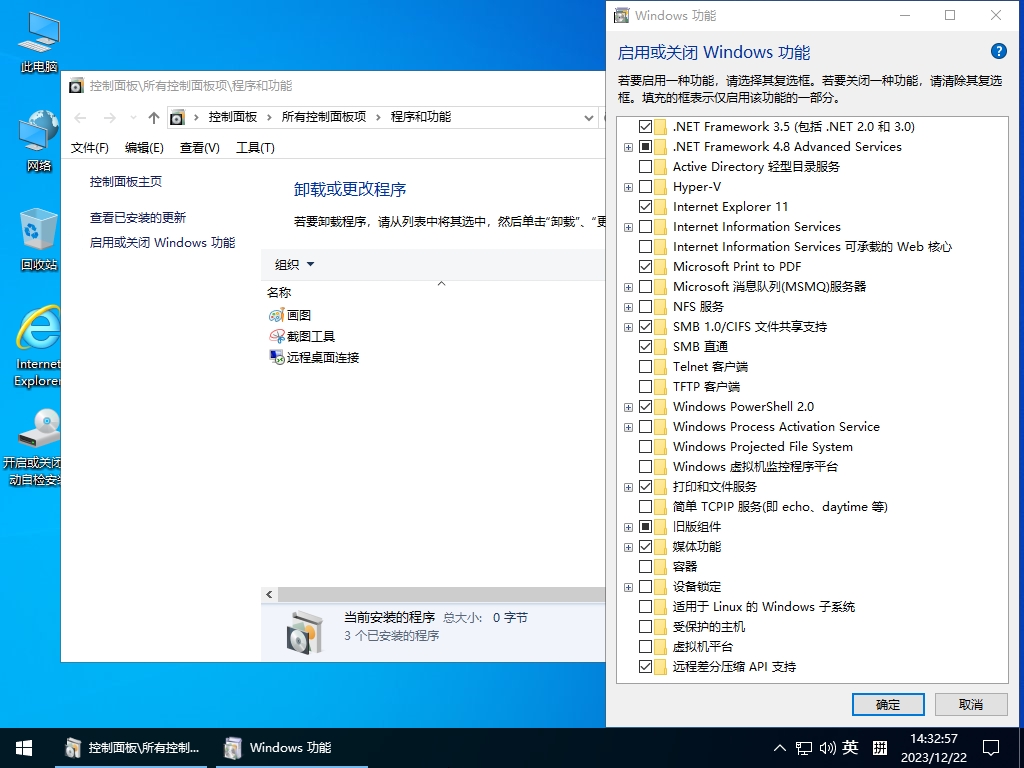Open the address bar history dropdown arrow
Image resolution: width=1024 pixels, height=768 pixels.
[x=588, y=118]
